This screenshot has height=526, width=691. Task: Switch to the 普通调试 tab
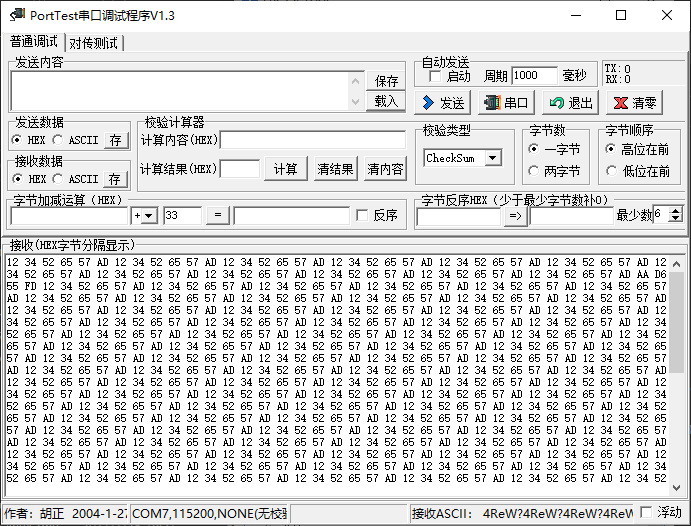(33, 42)
